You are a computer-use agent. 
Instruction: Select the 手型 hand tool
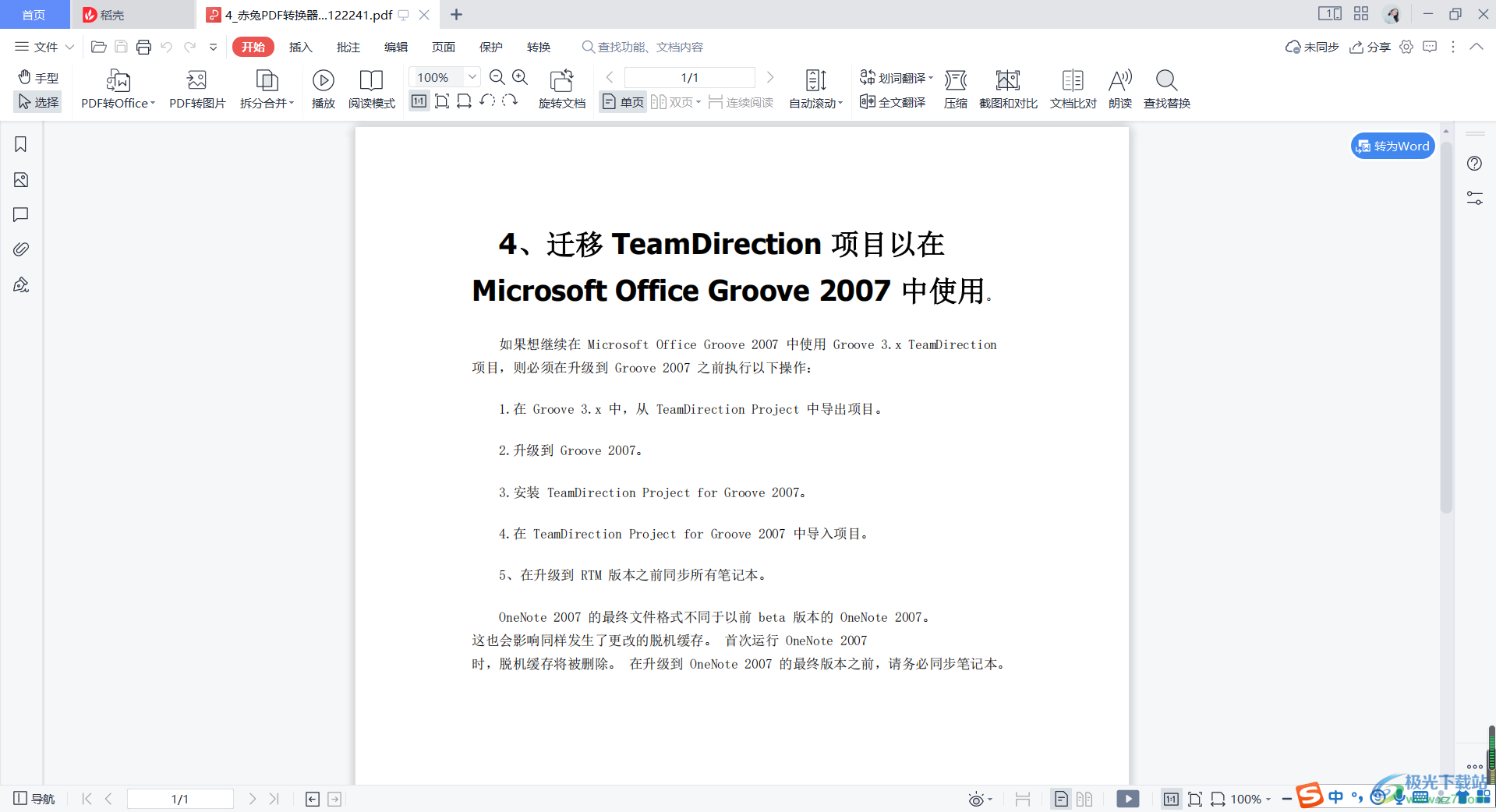(38, 77)
